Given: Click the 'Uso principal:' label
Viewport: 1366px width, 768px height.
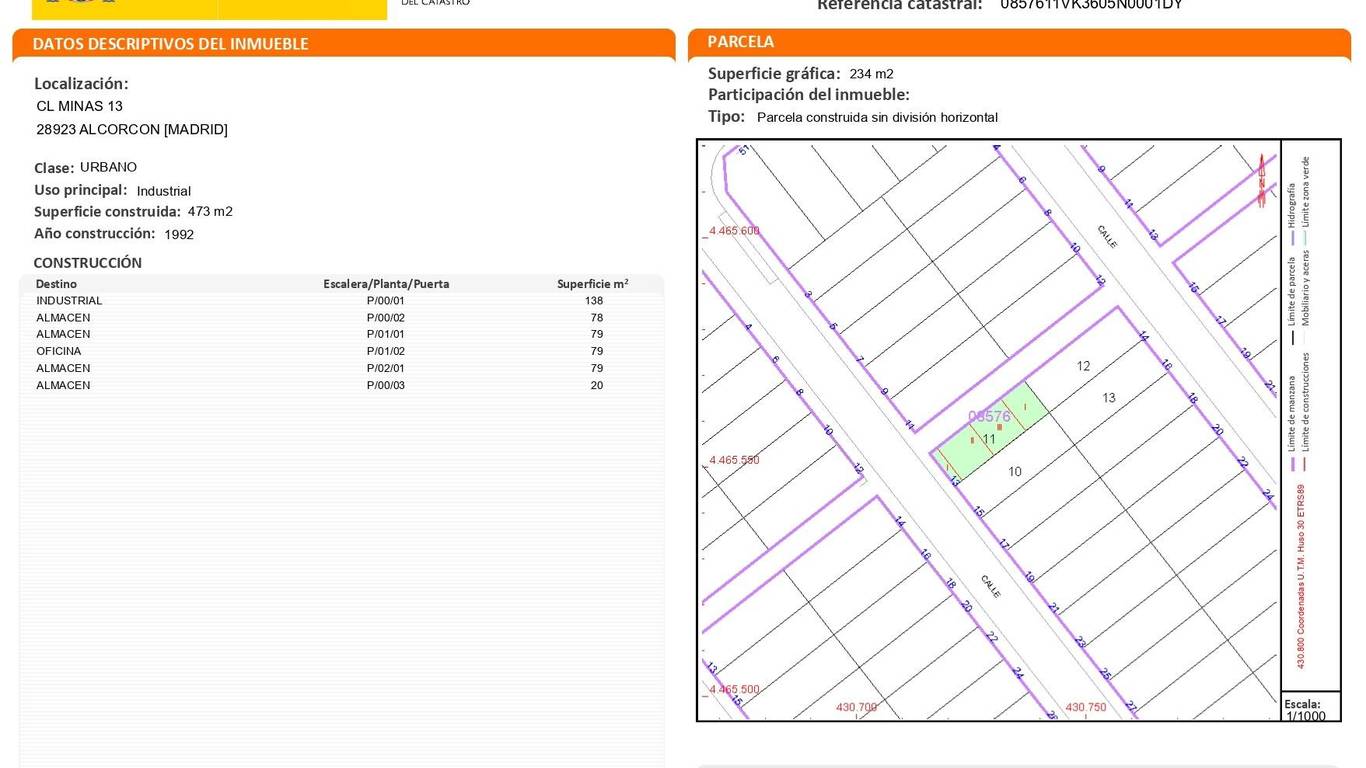Looking at the screenshot, I should pyautogui.click(x=81, y=190).
